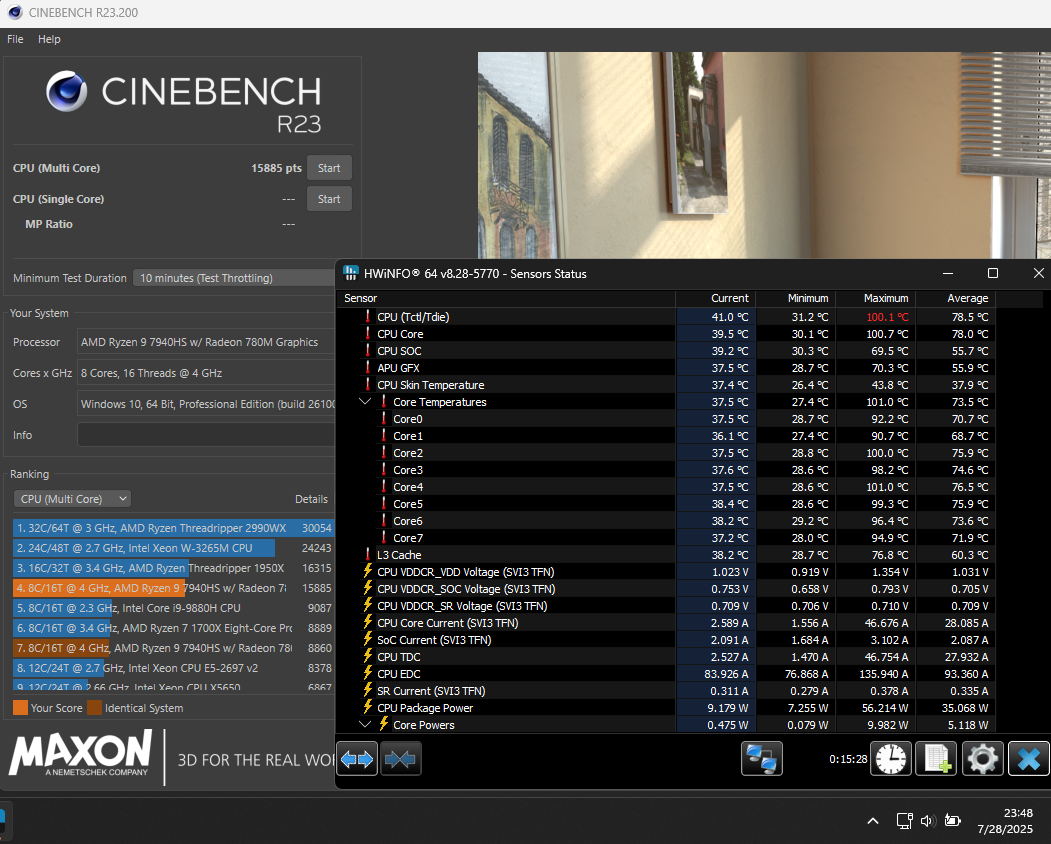Click the HWiNFO expand columns arrows button

coord(357,759)
